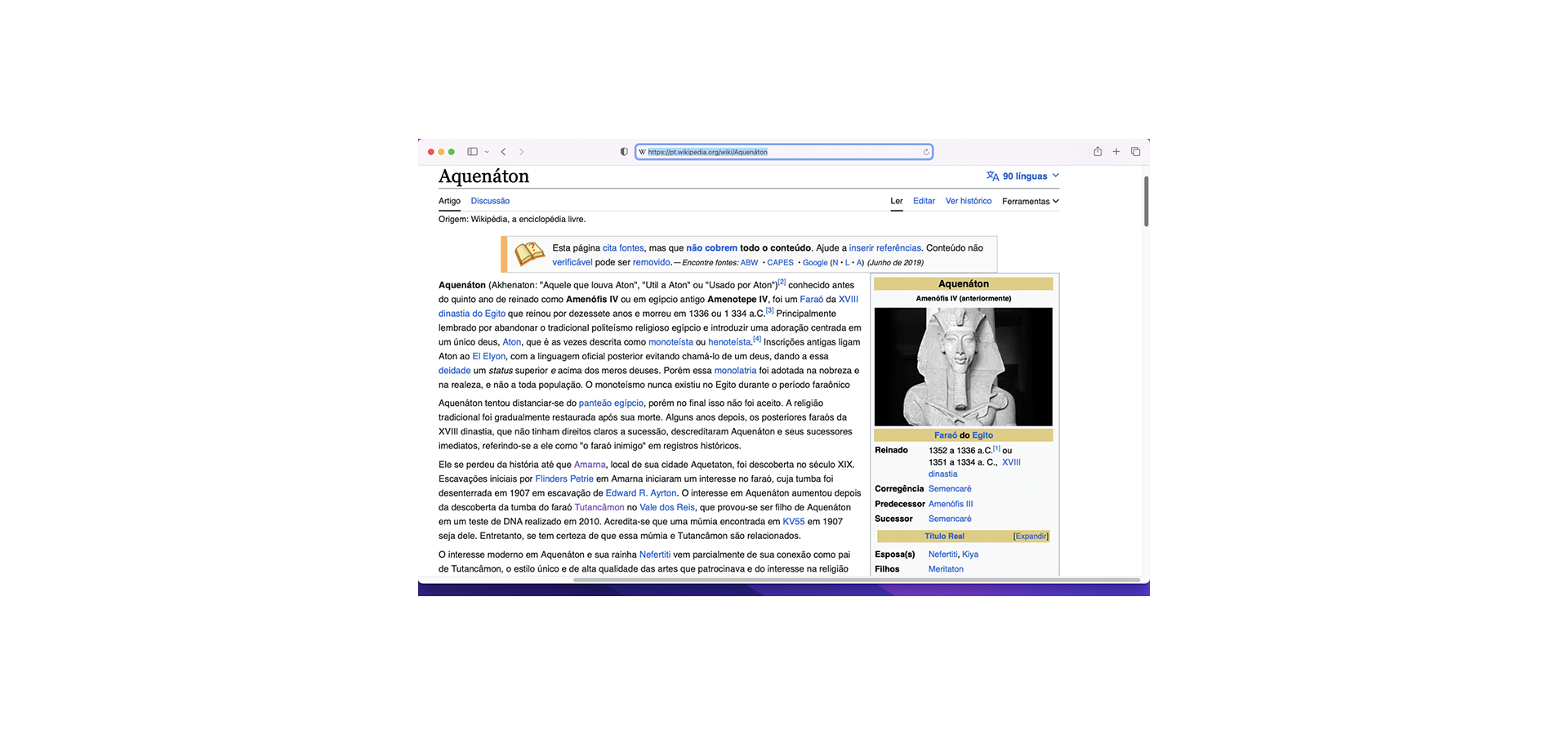Image resolution: width=1568 pixels, height=735 pixels.
Task: Select the Ler tab
Action: click(x=897, y=201)
